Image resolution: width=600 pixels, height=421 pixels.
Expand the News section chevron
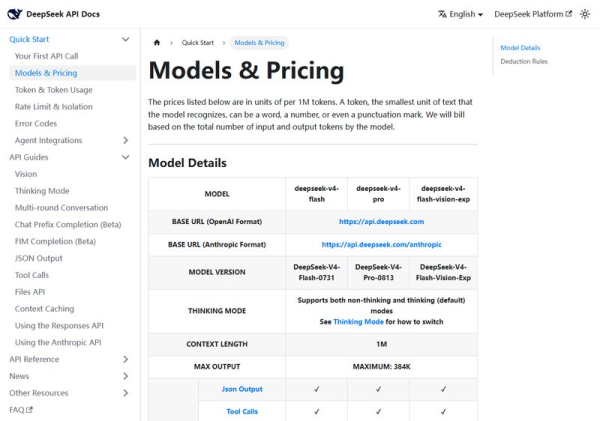[126, 376]
